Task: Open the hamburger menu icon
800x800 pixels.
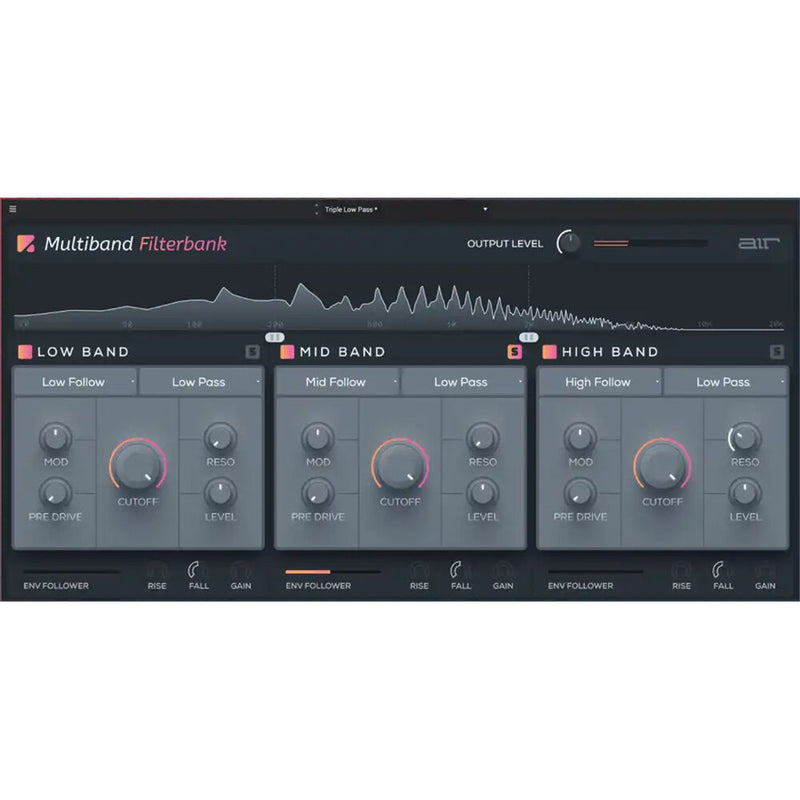Action: pyautogui.click(x=13, y=209)
